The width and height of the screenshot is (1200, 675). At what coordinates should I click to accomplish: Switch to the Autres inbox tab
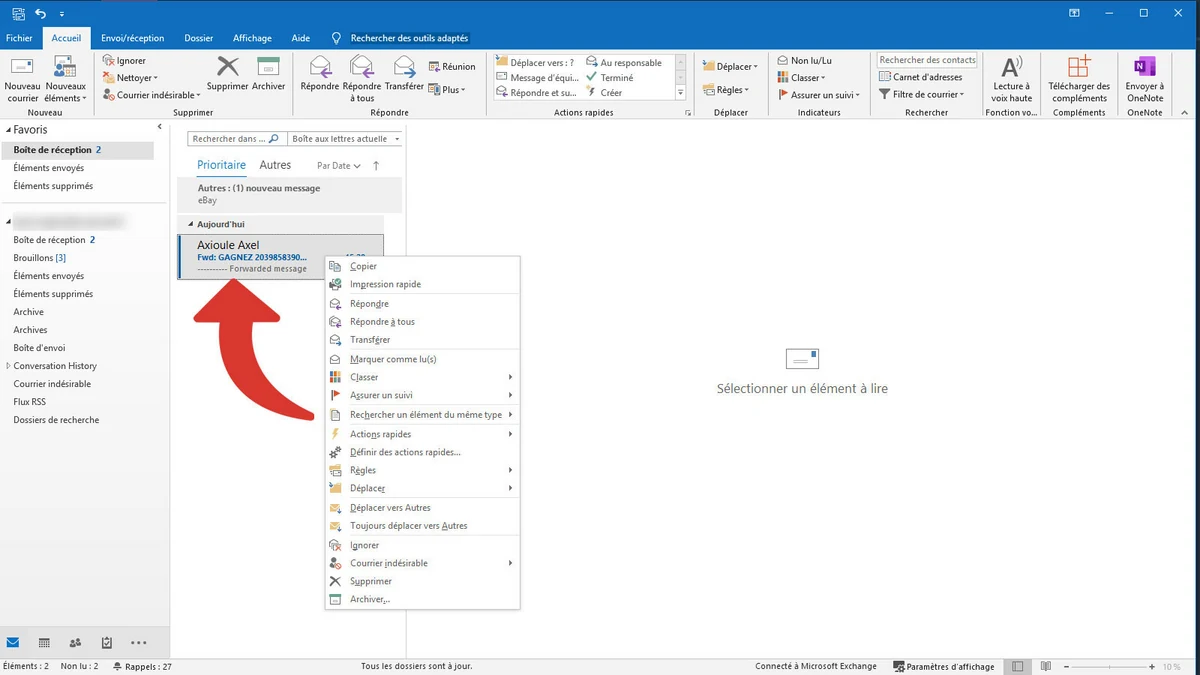pyautogui.click(x=275, y=164)
